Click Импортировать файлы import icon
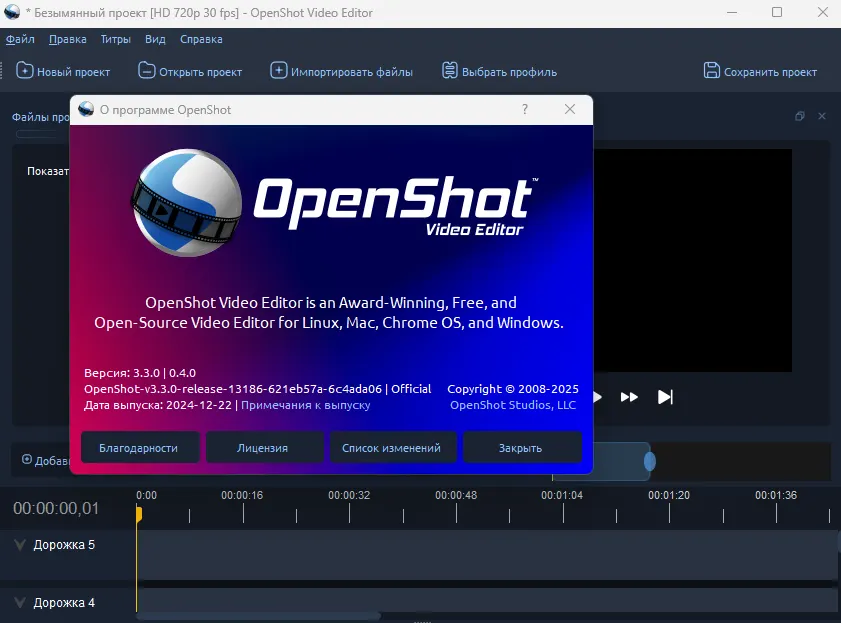 tap(278, 71)
